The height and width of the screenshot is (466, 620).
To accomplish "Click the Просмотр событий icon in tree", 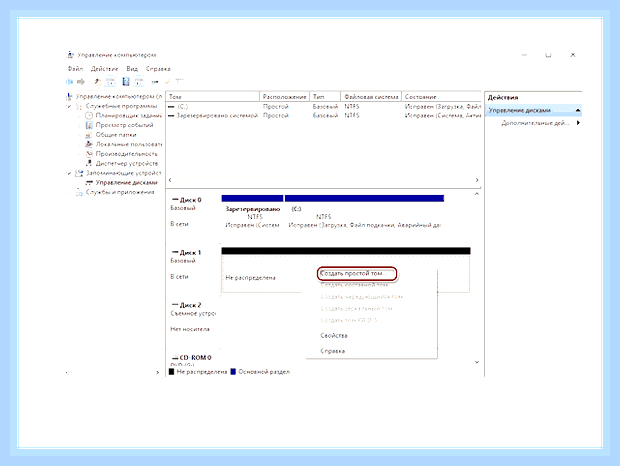I will click(89, 125).
